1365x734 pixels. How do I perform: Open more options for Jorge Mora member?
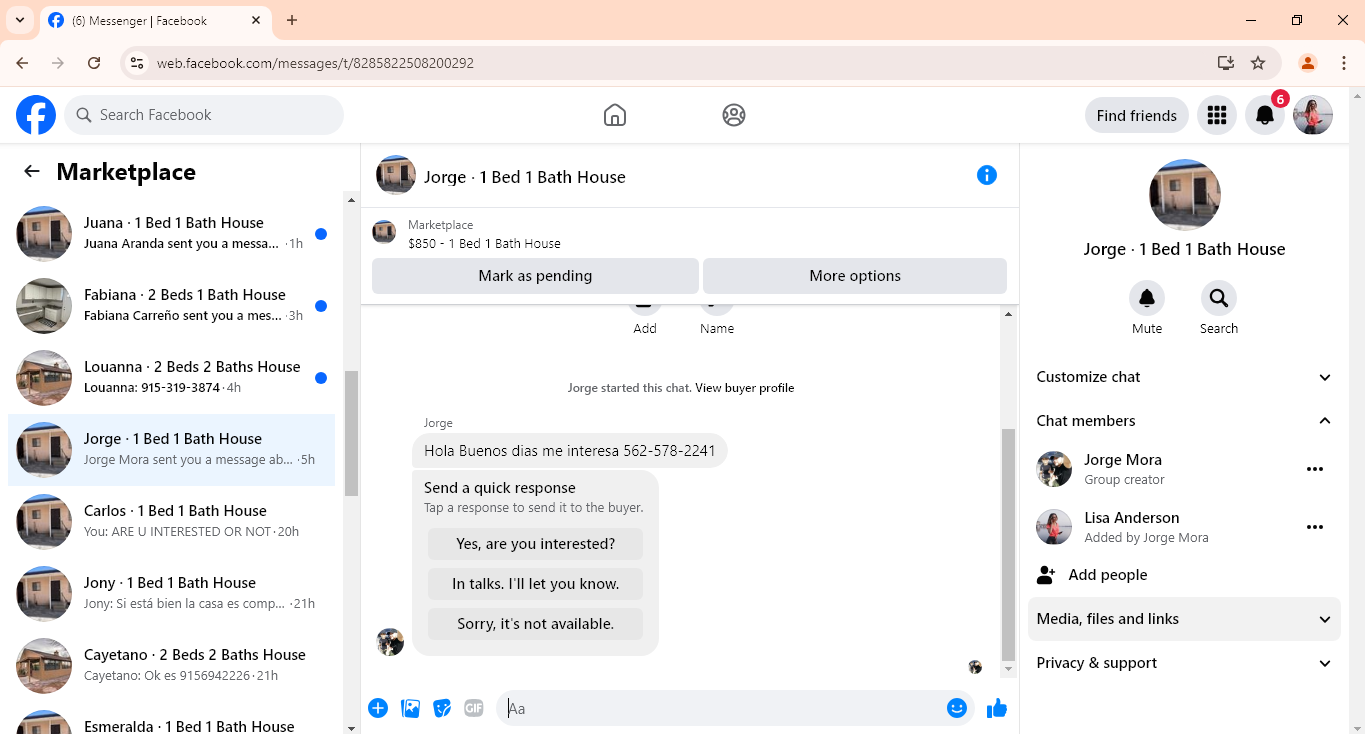coord(1315,469)
